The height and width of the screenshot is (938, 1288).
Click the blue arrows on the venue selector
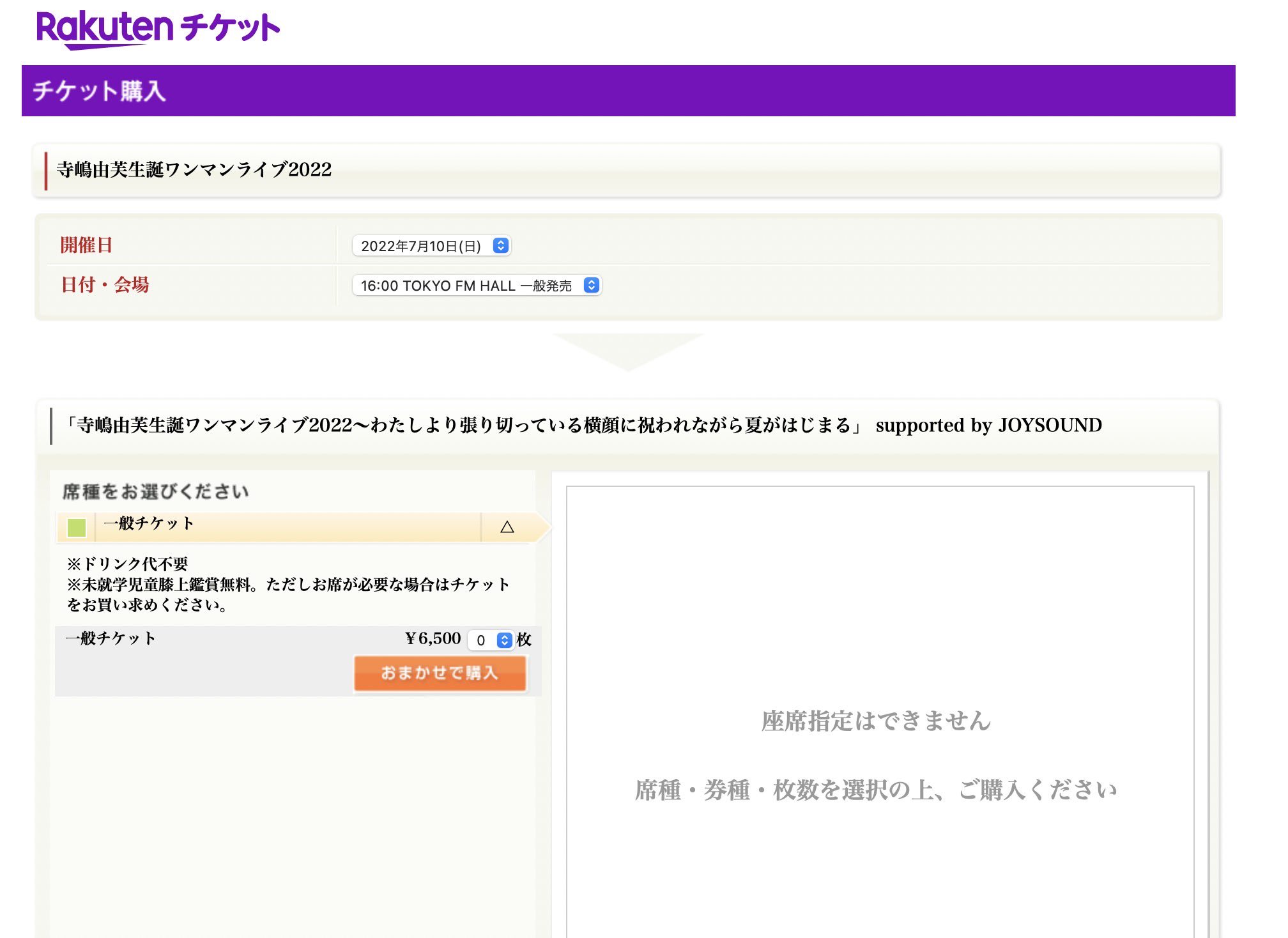pos(592,285)
